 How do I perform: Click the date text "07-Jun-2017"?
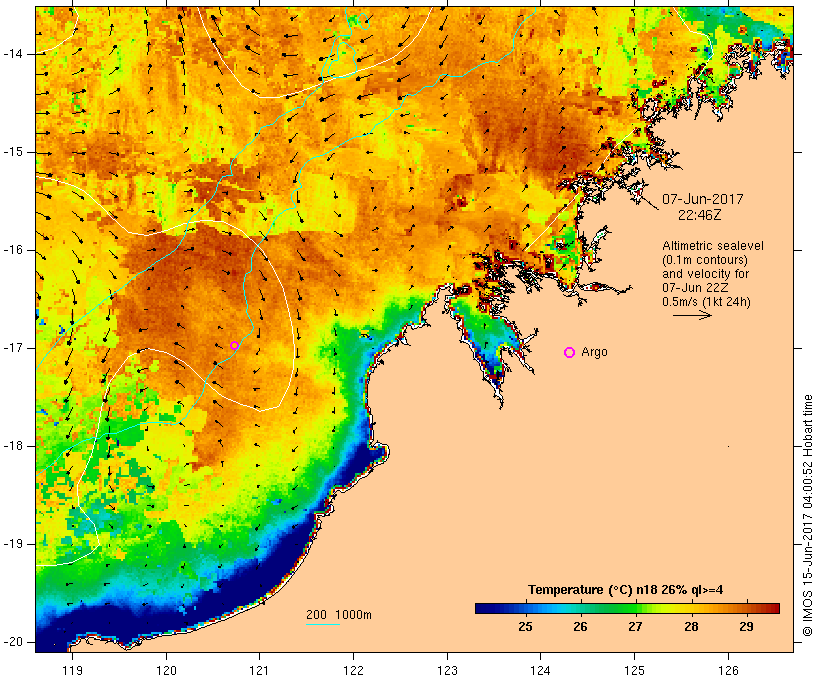[x=703, y=199]
